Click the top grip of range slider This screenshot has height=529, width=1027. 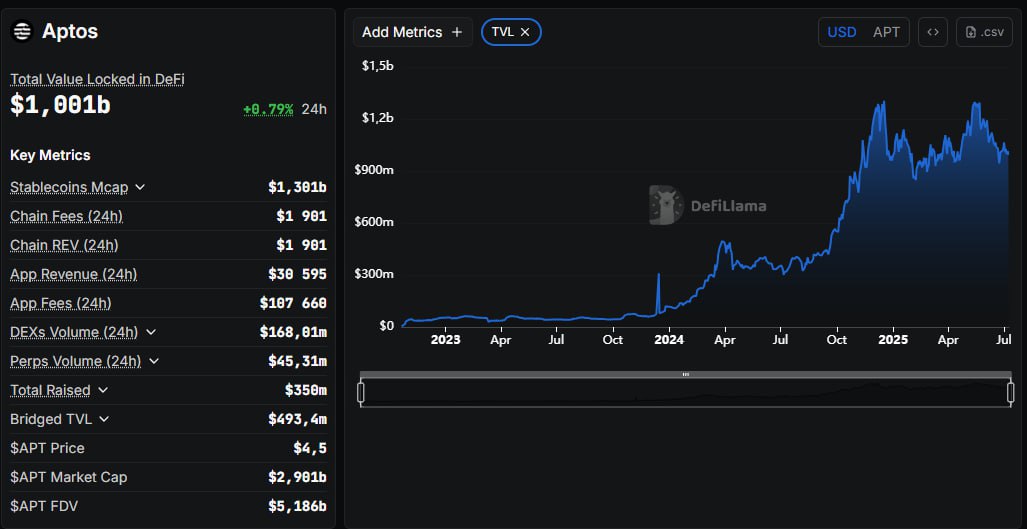686,374
